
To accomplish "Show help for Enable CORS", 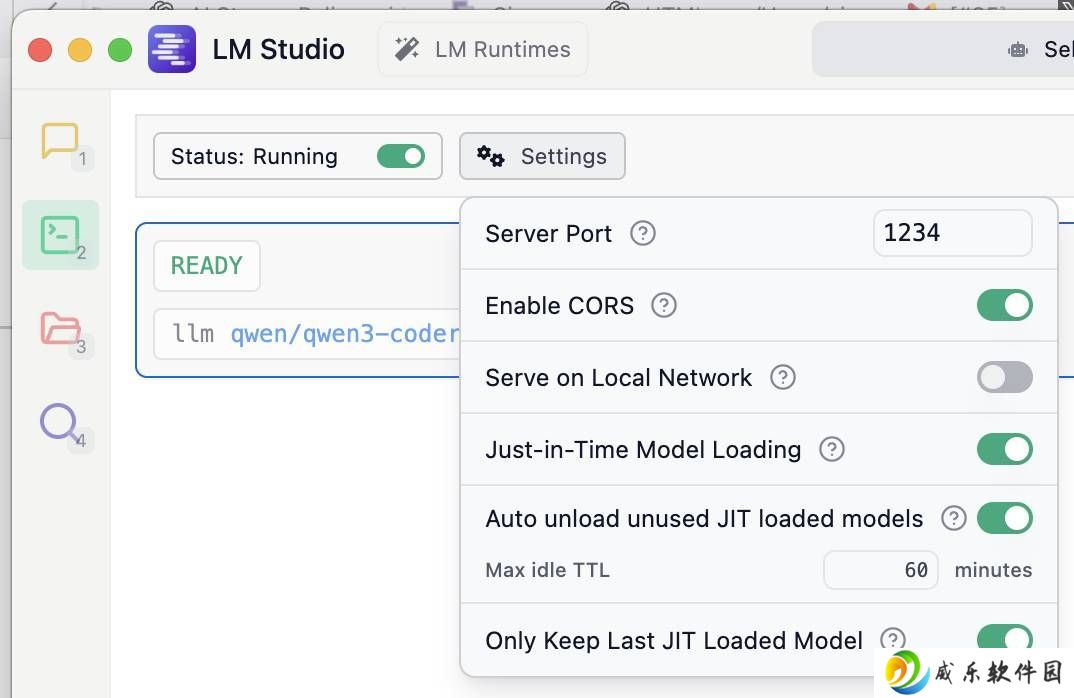I will pos(664,306).
